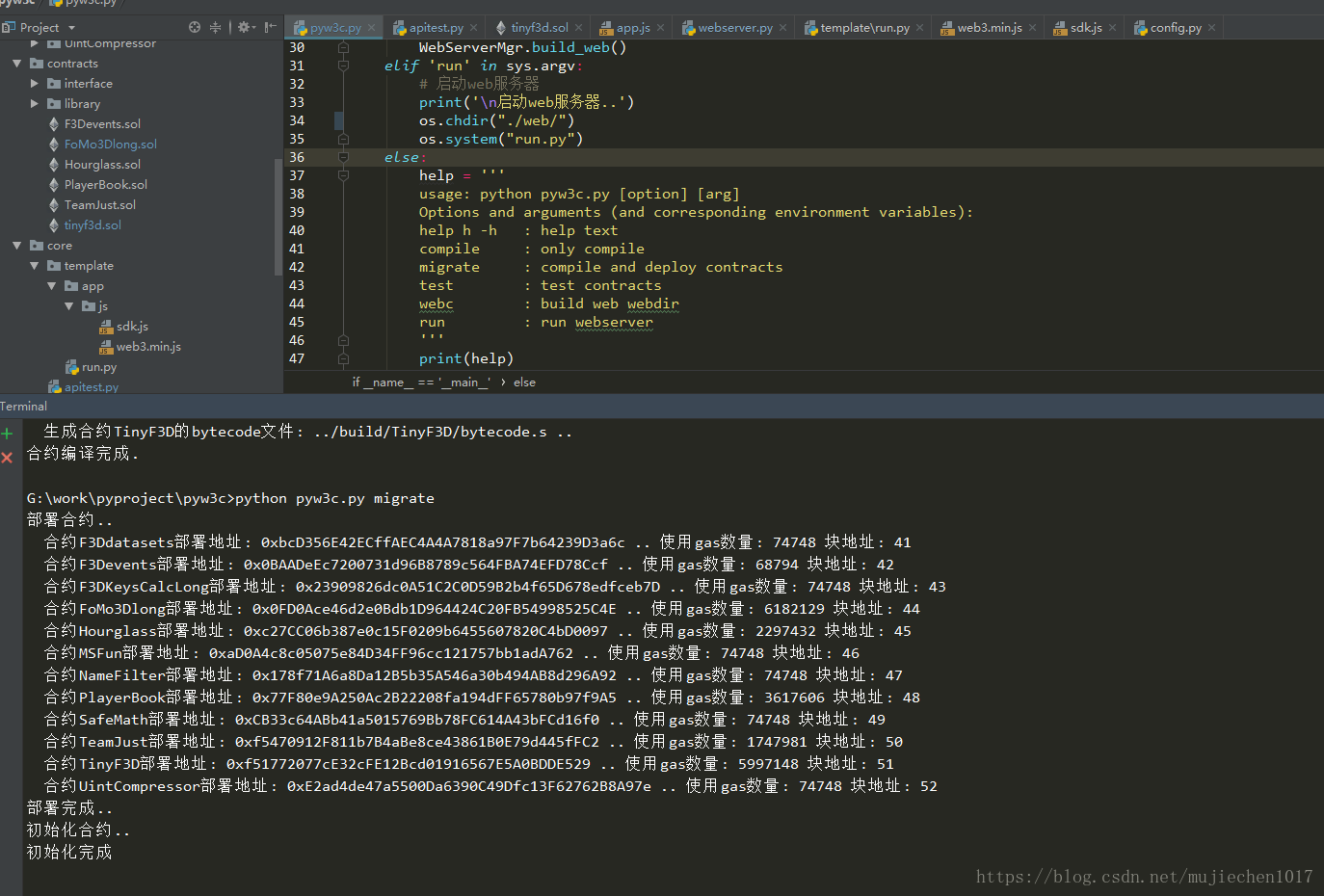This screenshot has height=896, width=1324.
Task: Click the collapse all icon in Project panel
Action: (x=215, y=27)
